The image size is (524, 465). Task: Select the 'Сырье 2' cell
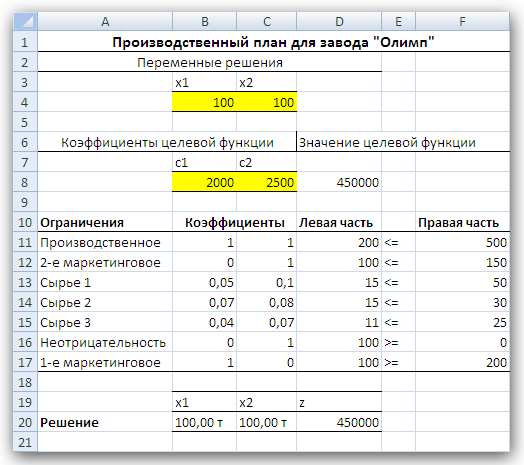tap(105, 302)
